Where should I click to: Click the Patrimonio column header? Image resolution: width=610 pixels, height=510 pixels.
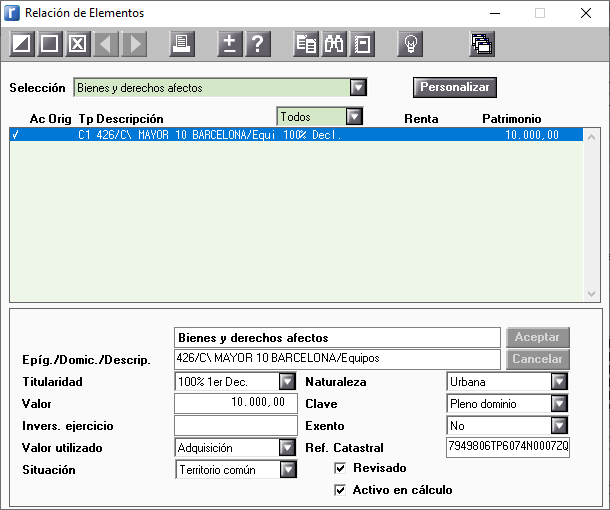click(512, 119)
